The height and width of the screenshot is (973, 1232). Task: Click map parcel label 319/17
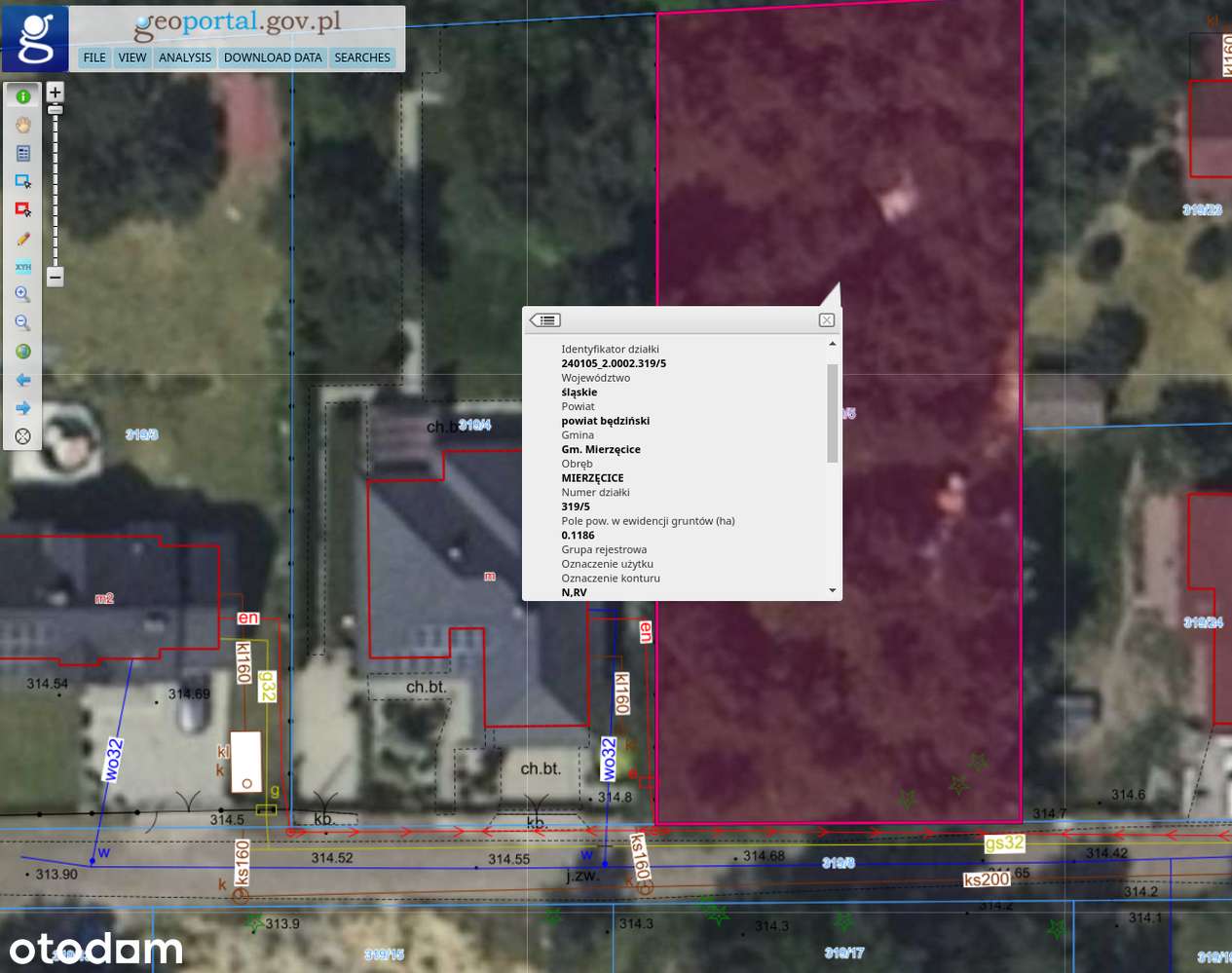844,953
